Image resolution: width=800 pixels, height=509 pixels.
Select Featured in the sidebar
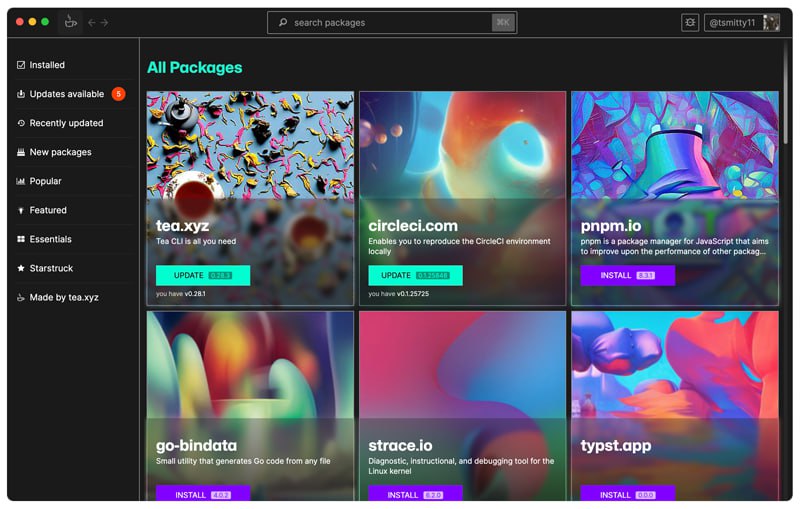[x=48, y=210]
